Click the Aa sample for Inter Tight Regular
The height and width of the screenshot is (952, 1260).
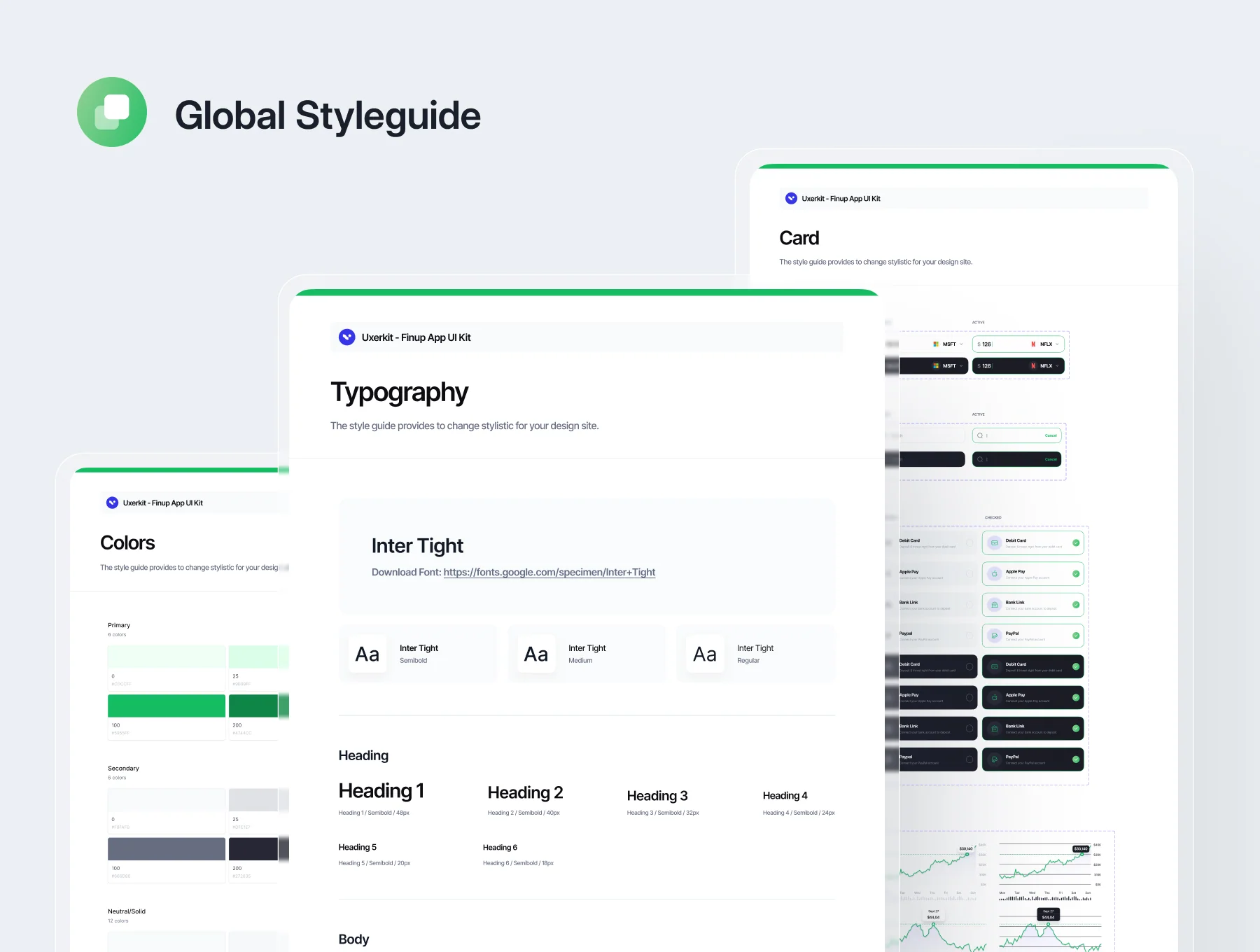pyautogui.click(x=705, y=654)
